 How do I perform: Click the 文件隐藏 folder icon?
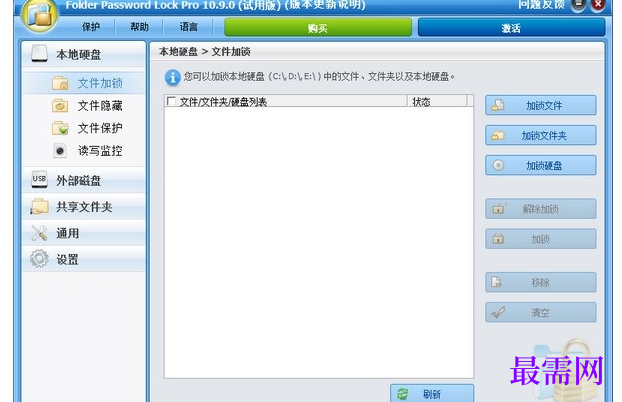[x=60, y=106]
